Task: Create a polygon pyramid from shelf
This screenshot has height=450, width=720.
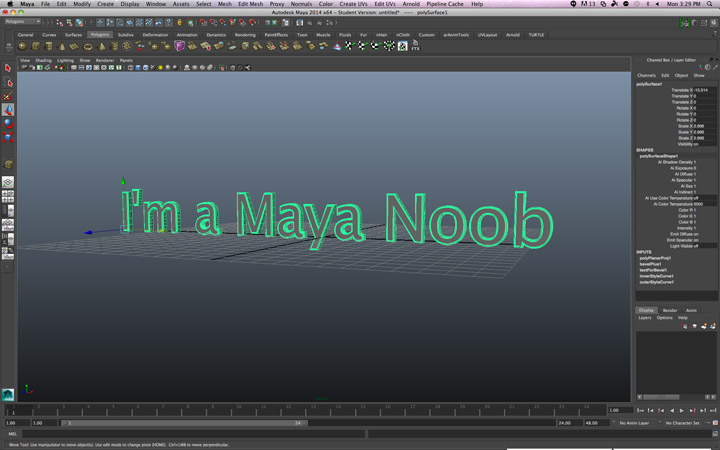Action: 101,46
